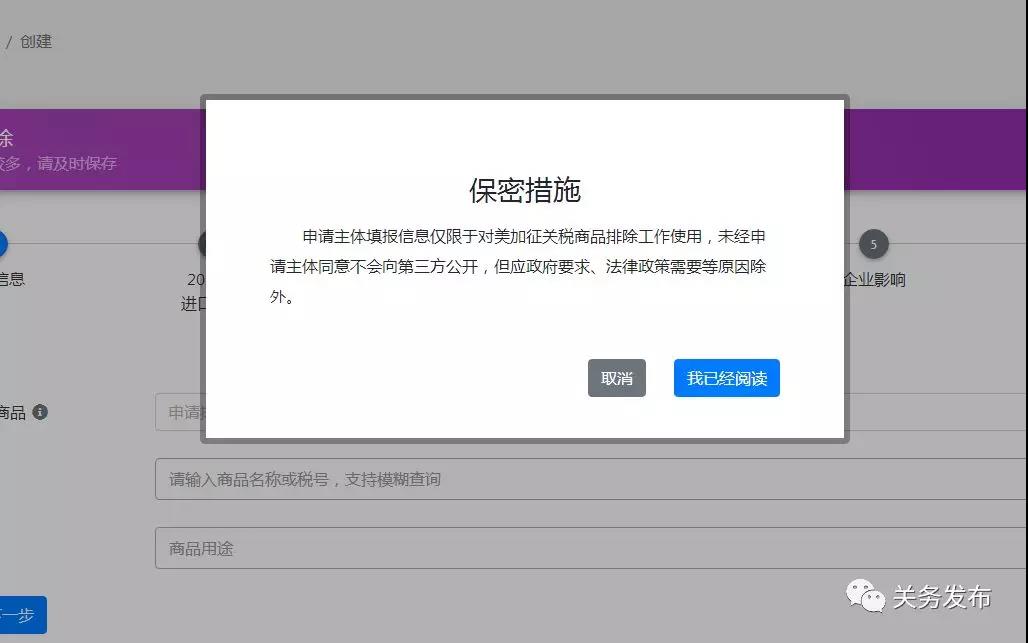This screenshot has width=1028, height=643.
Task: Click the 进口 step label text
Action: (x=192, y=304)
